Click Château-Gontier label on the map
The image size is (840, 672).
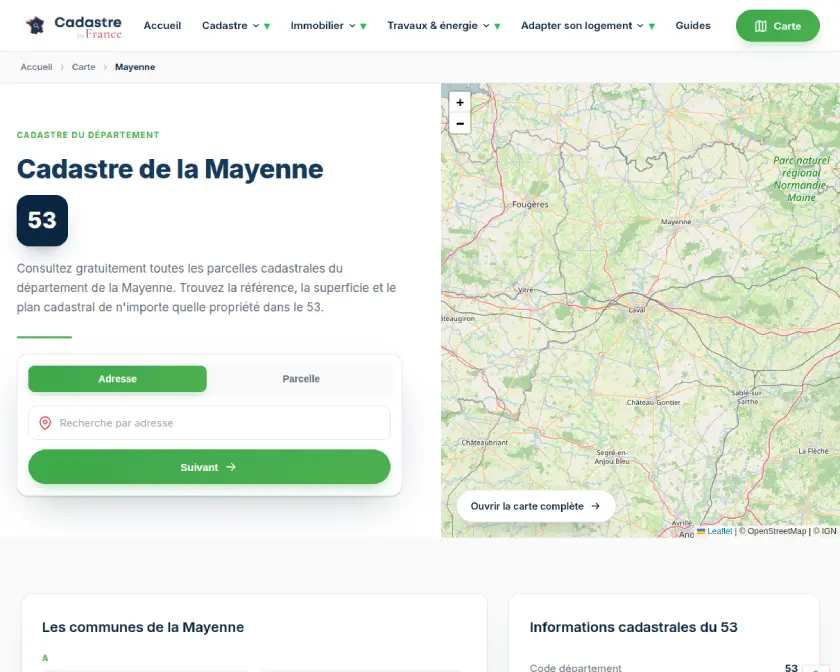(654, 402)
